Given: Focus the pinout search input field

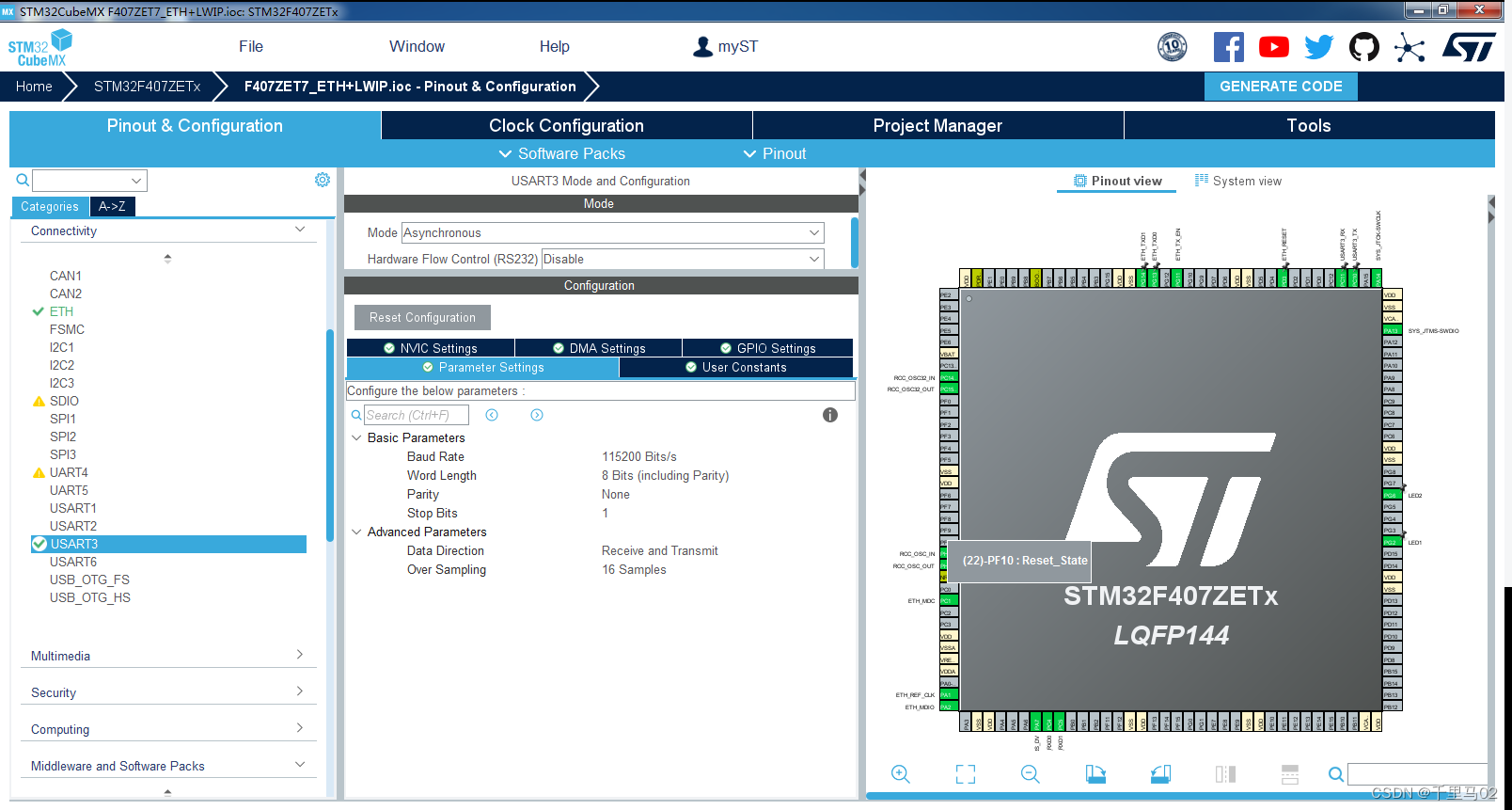Looking at the screenshot, I should point(1417,774).
